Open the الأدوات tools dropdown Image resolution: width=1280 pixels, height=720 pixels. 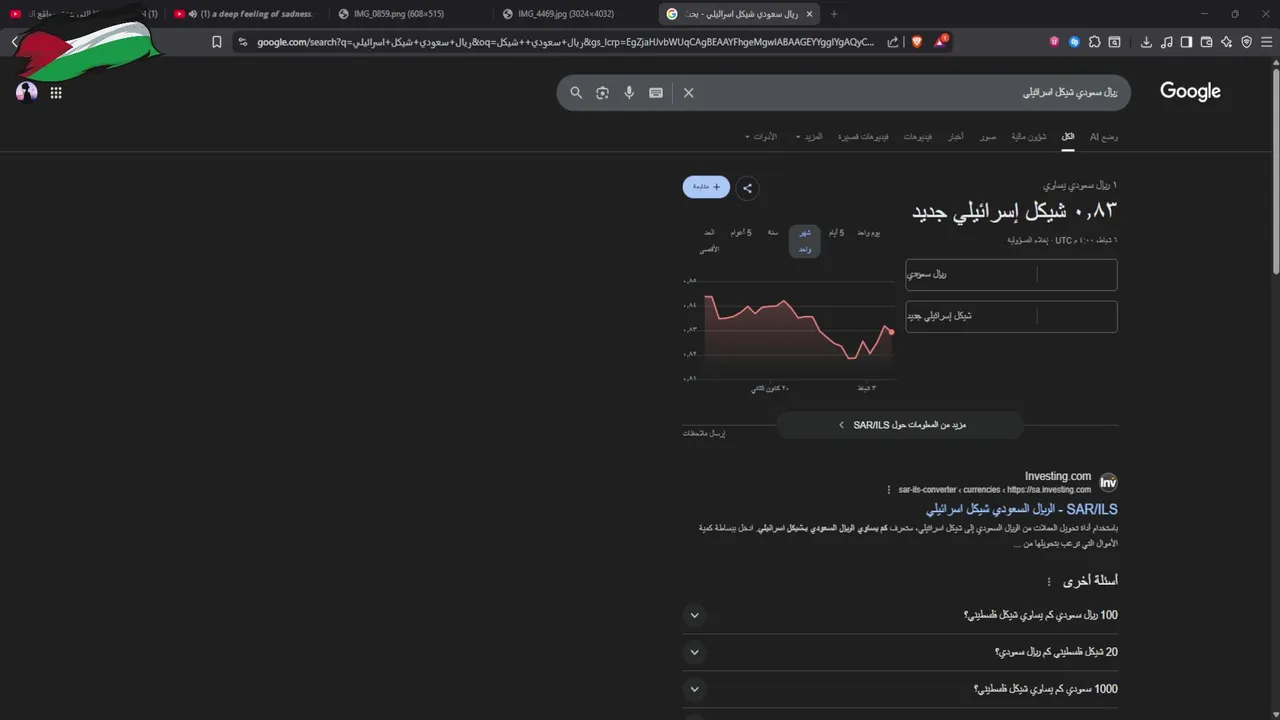coord(761,136)
